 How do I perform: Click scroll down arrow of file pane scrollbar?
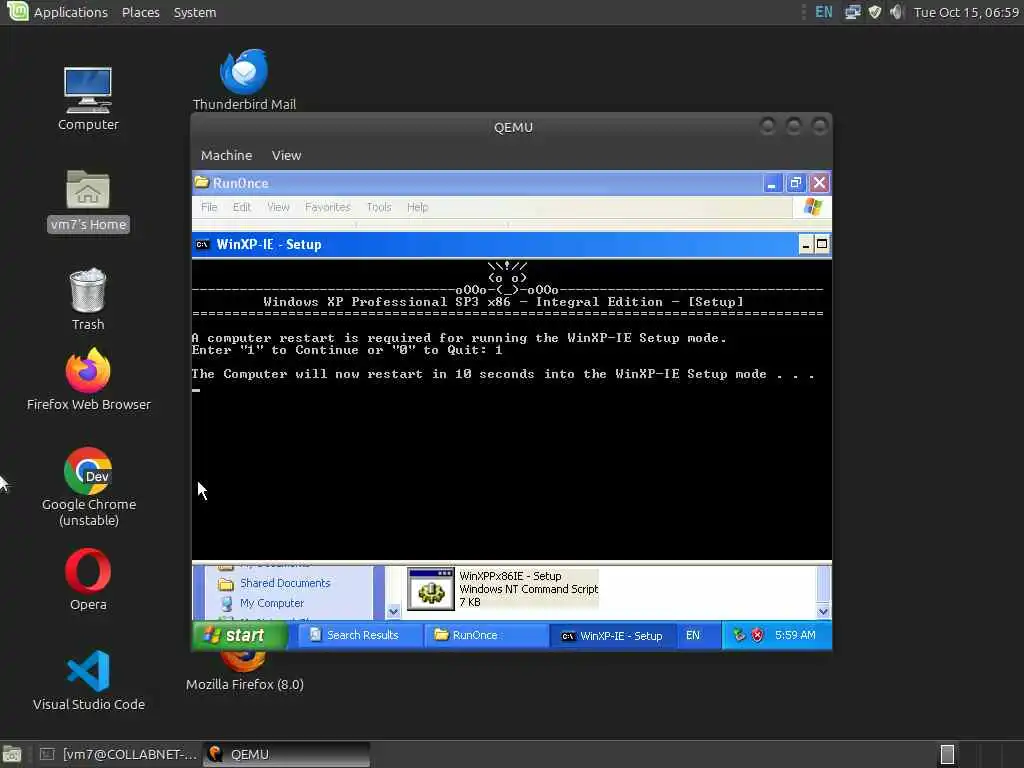[823, 612]
